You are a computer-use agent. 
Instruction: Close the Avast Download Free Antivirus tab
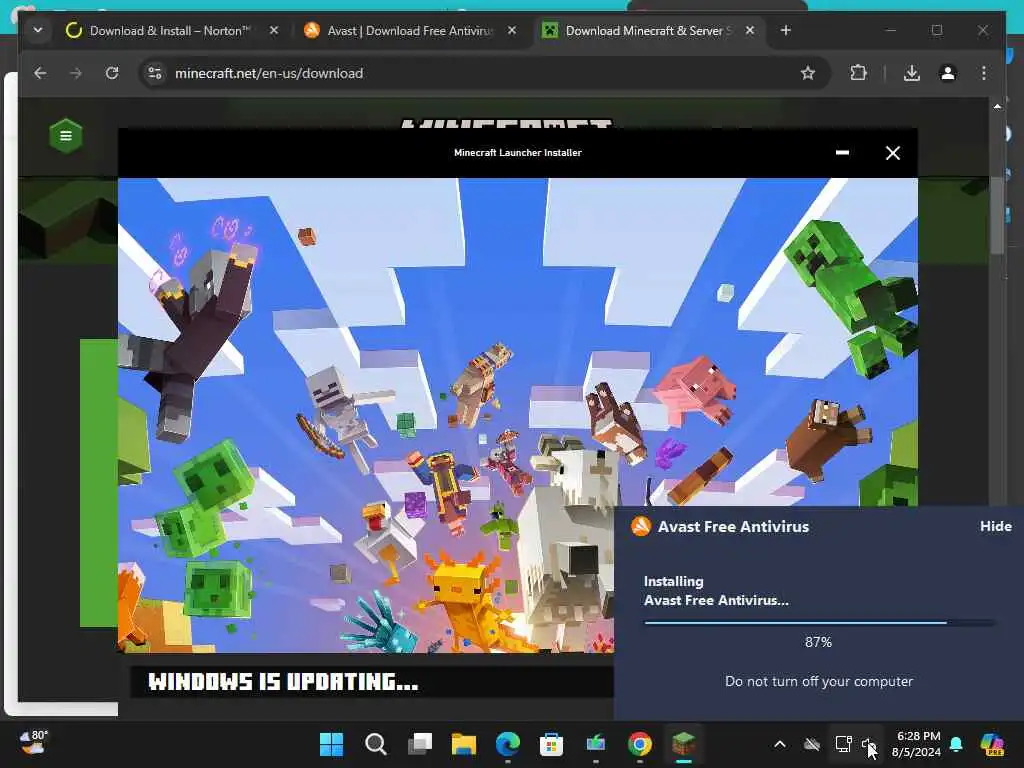512,30
